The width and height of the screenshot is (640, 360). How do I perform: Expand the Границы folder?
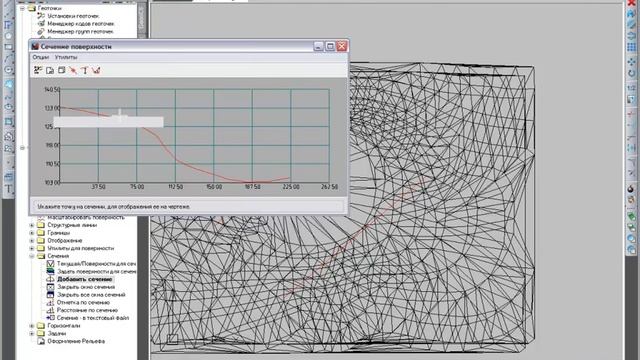tap(32, 233)
